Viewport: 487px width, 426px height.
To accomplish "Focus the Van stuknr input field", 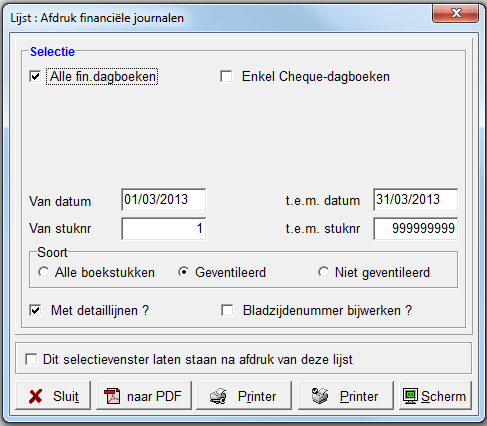I will click(x=164, y=229).
